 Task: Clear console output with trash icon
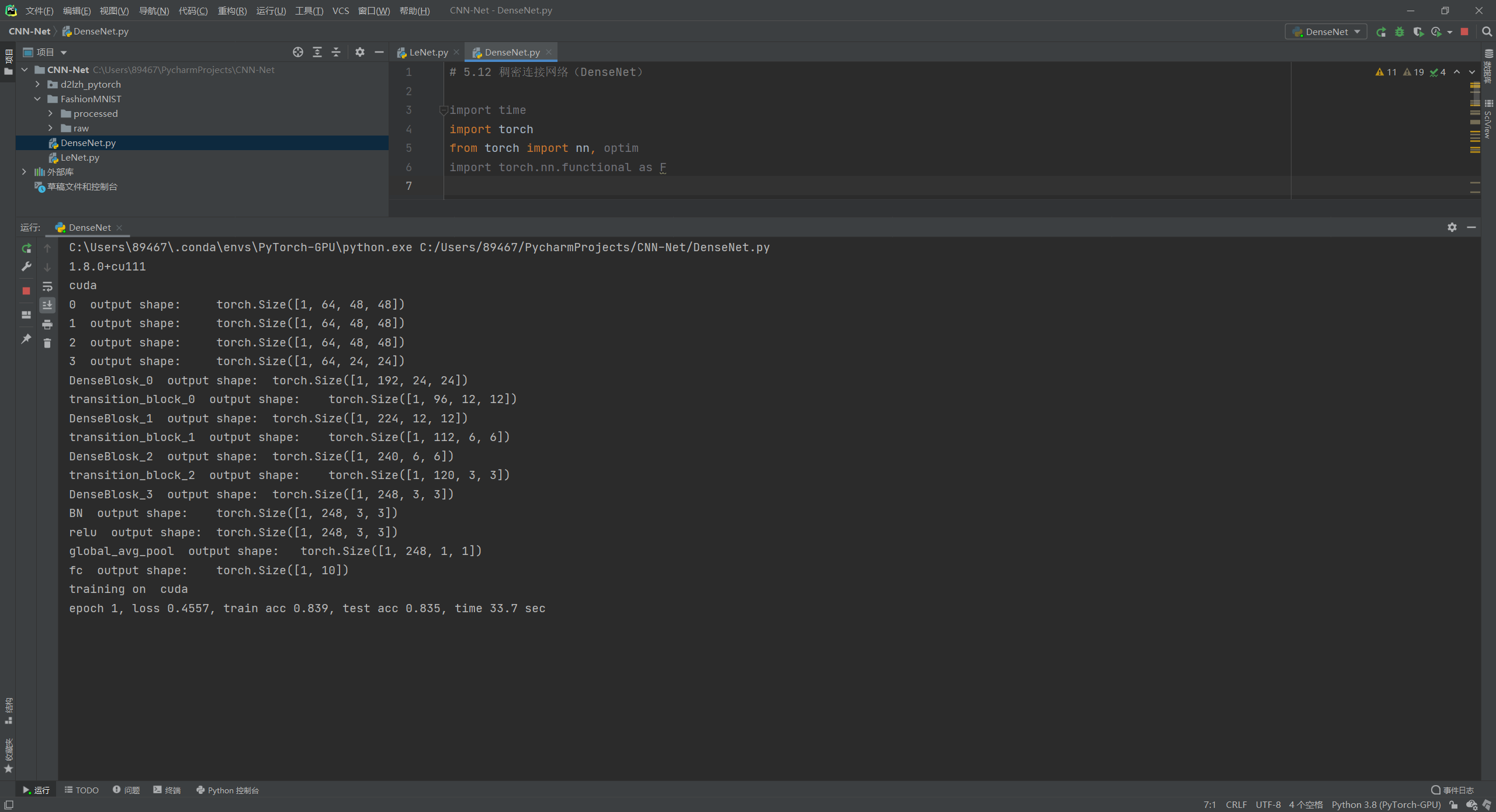pyautogui.click(x=47, y=343)
